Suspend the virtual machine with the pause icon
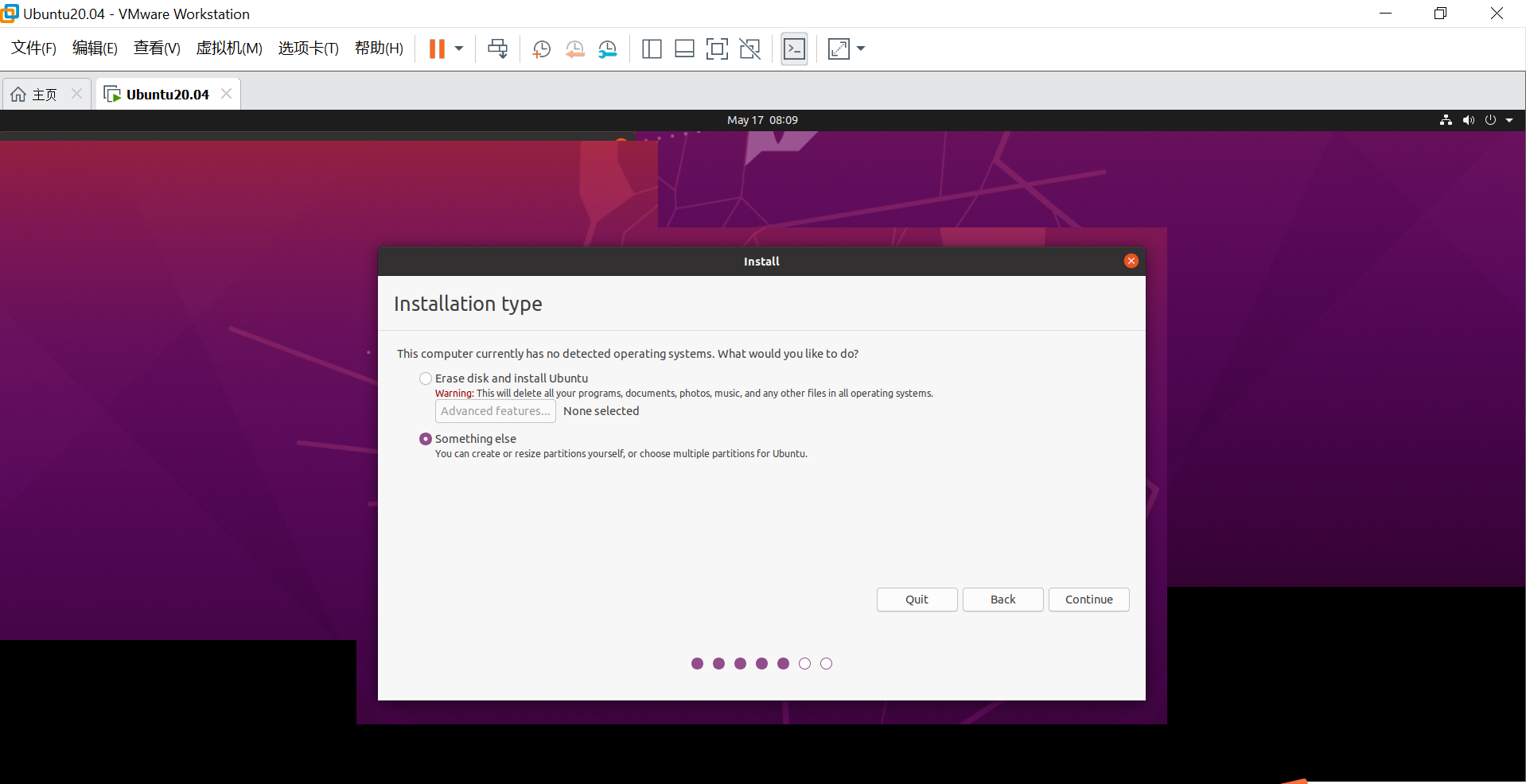The image size is (1526, 784). tap(437, 49)
